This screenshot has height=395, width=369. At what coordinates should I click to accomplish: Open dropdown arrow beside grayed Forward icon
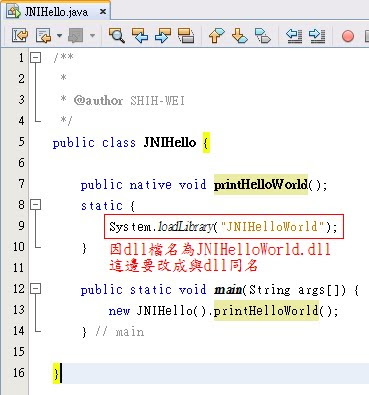(92, 35)
